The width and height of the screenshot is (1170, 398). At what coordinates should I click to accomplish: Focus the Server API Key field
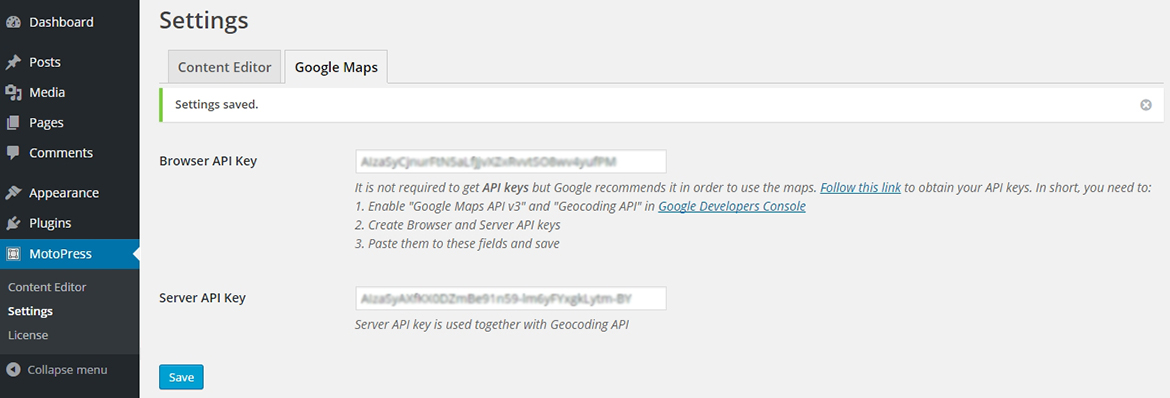coord(510,298)
